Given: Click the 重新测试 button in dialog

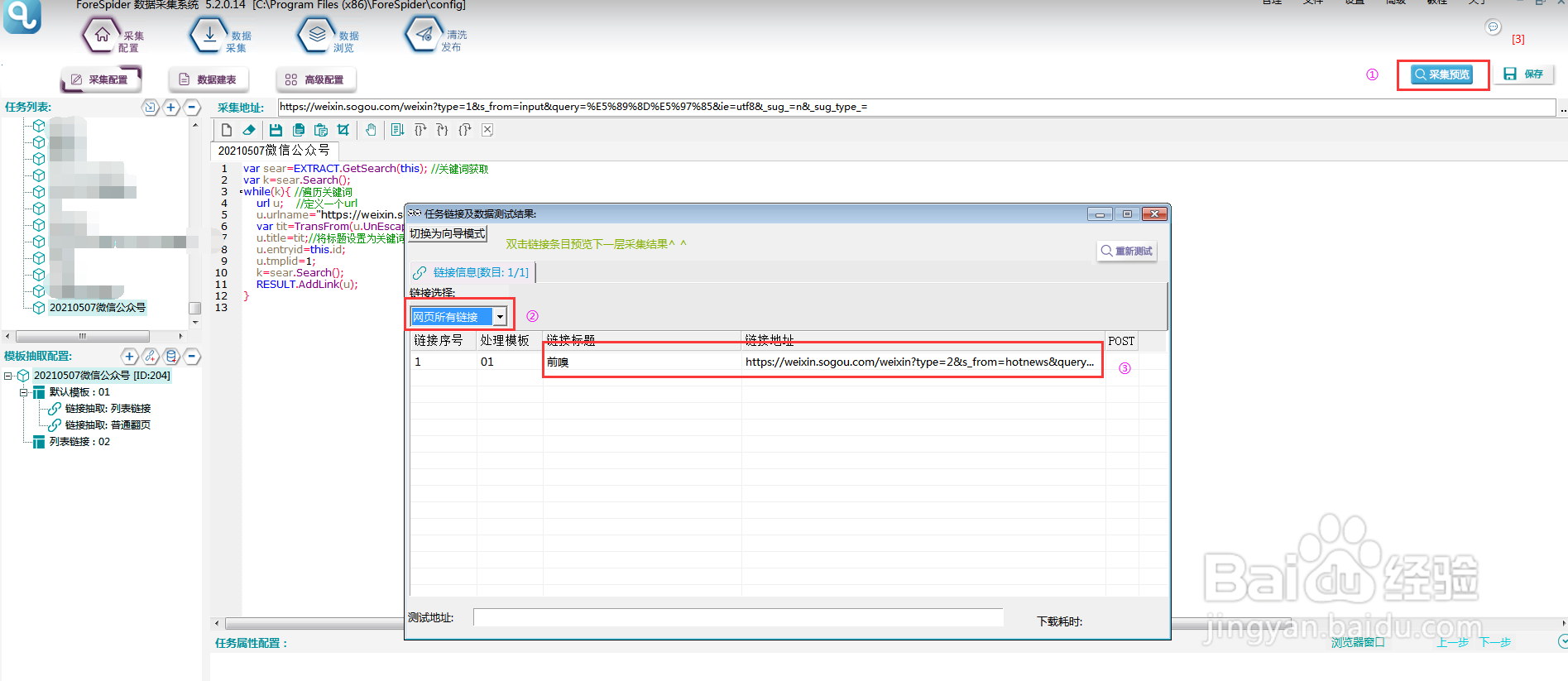Looking at the screenshot, I should pyautogui.click(x=1127, y=251).
